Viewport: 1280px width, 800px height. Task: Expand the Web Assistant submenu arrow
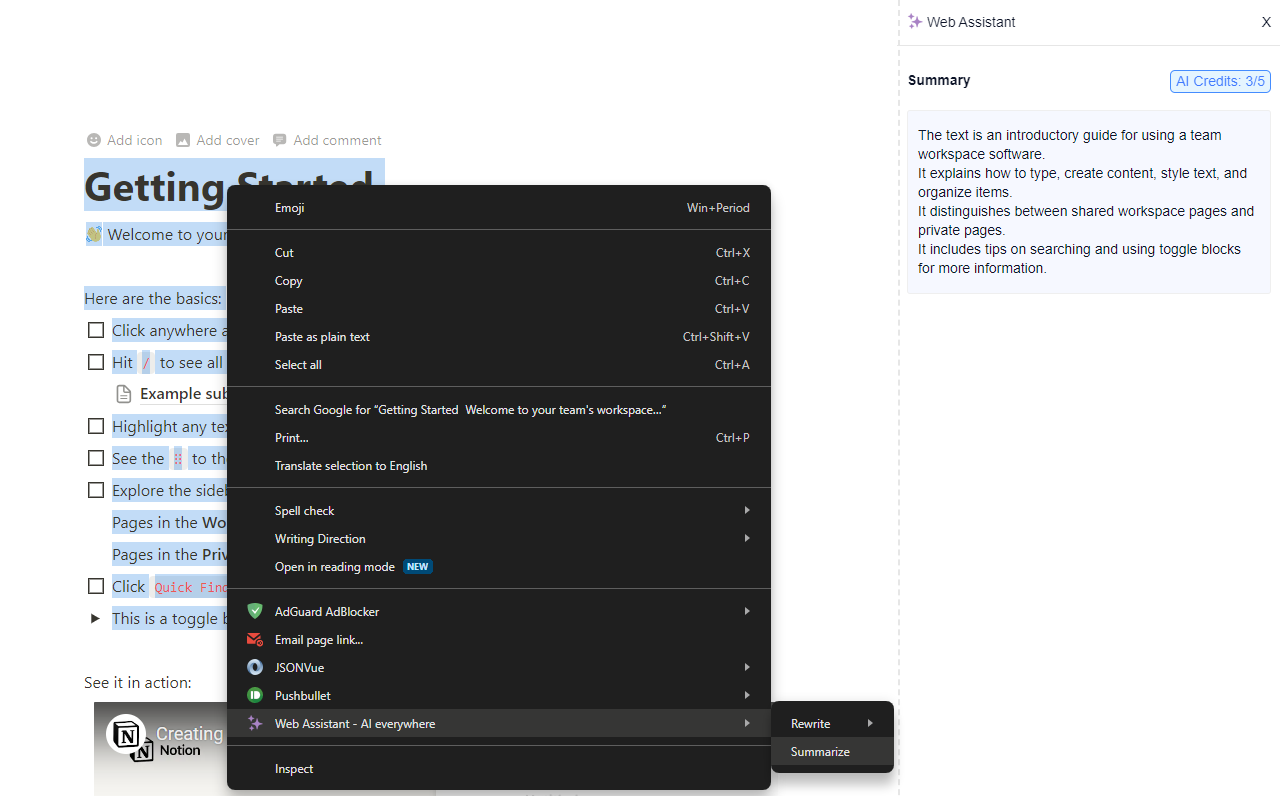(746, 723)
